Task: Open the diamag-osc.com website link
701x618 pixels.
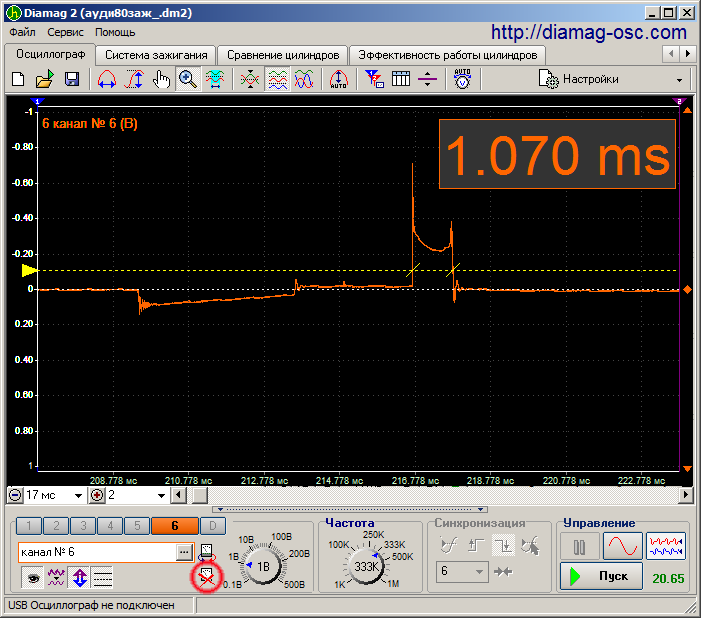Action: 589,32
